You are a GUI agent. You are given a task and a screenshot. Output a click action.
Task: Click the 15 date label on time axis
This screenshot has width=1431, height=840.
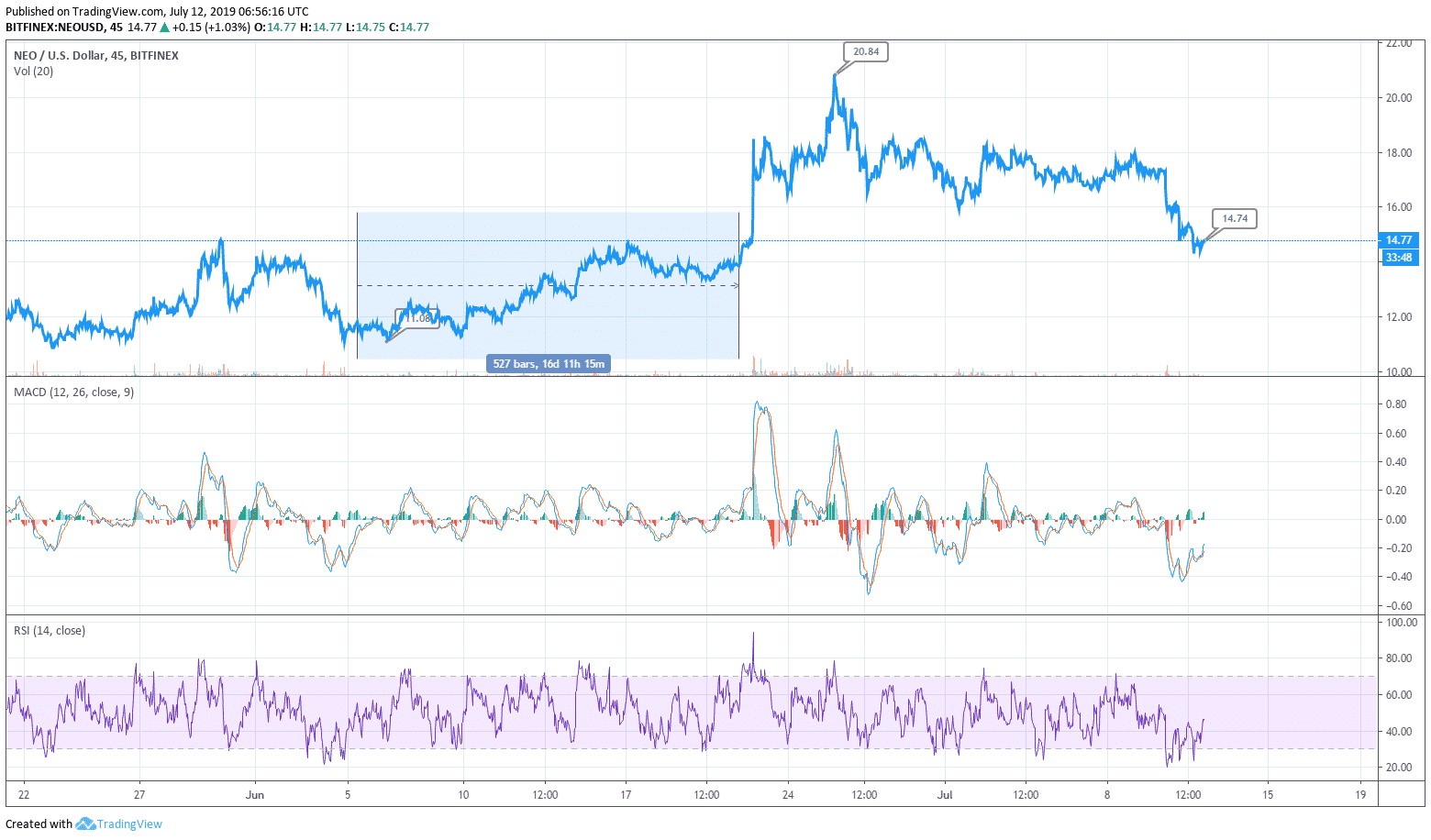(x=1268, y=795)
